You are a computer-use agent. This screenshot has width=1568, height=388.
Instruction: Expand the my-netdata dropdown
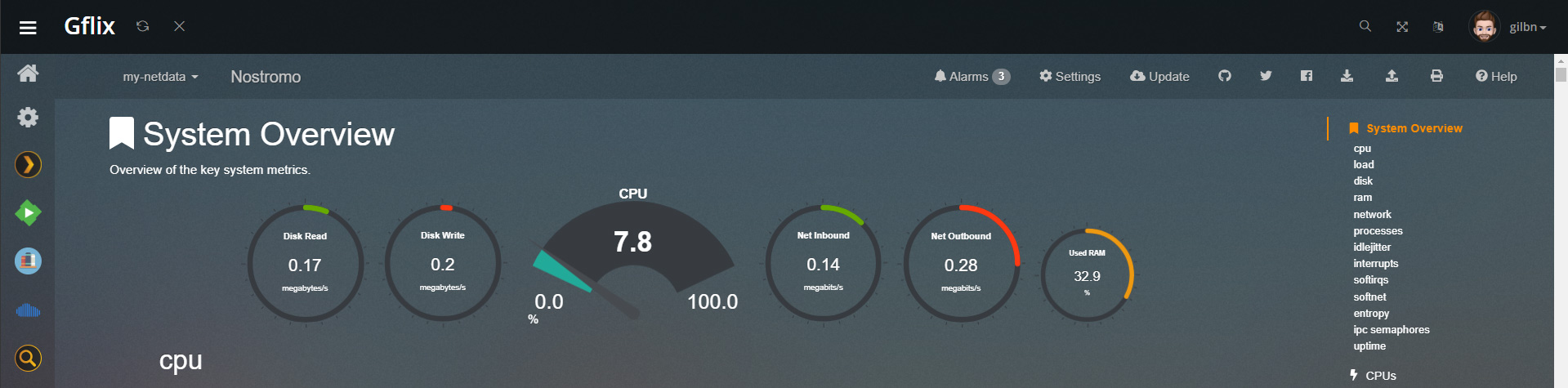point(160,77)
